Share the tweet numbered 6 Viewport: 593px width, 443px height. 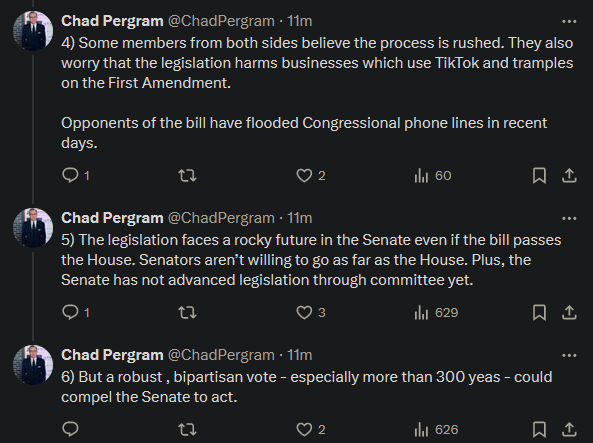point(569,429)
